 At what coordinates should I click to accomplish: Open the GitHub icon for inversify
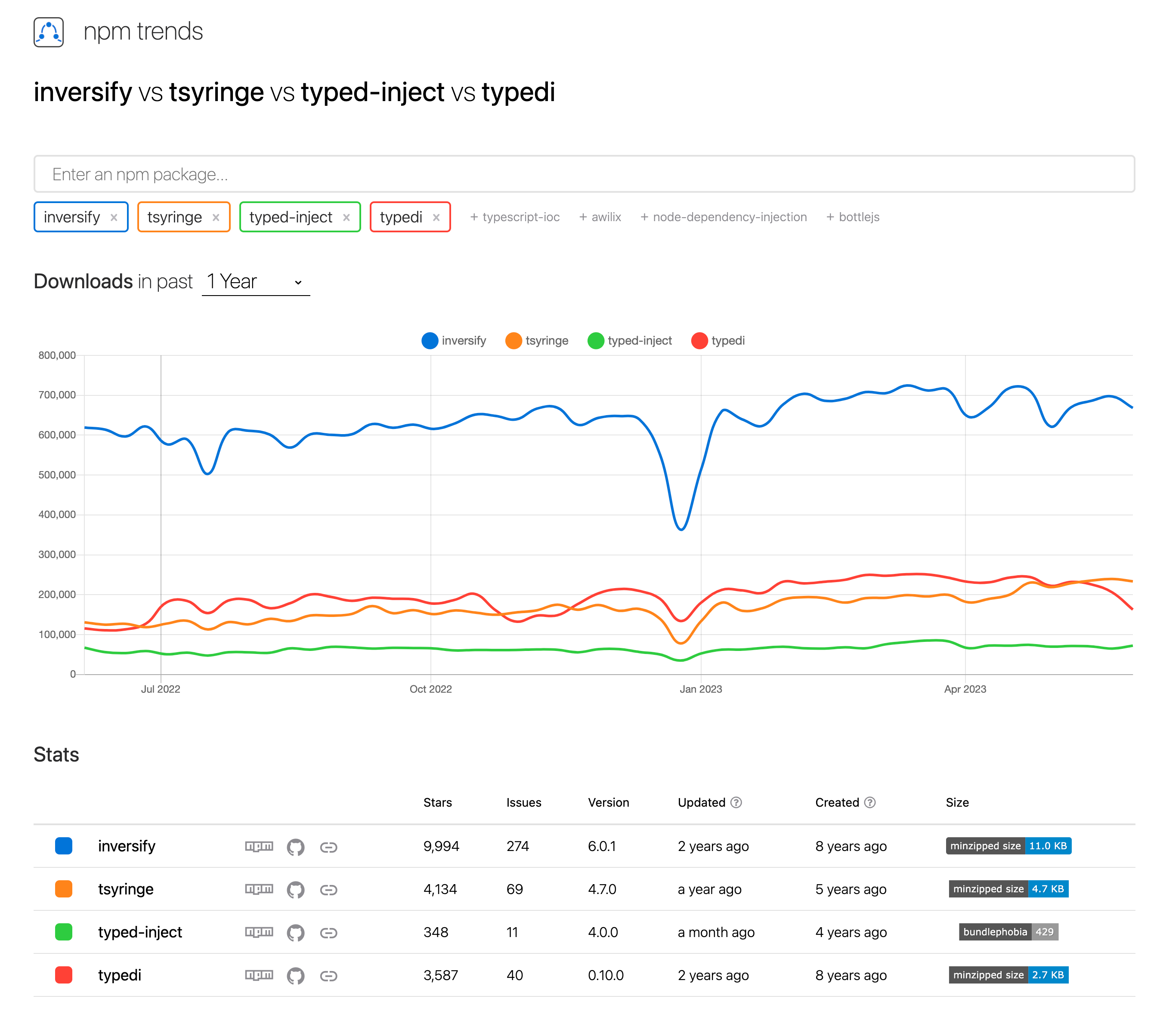[x=296, y=847]
